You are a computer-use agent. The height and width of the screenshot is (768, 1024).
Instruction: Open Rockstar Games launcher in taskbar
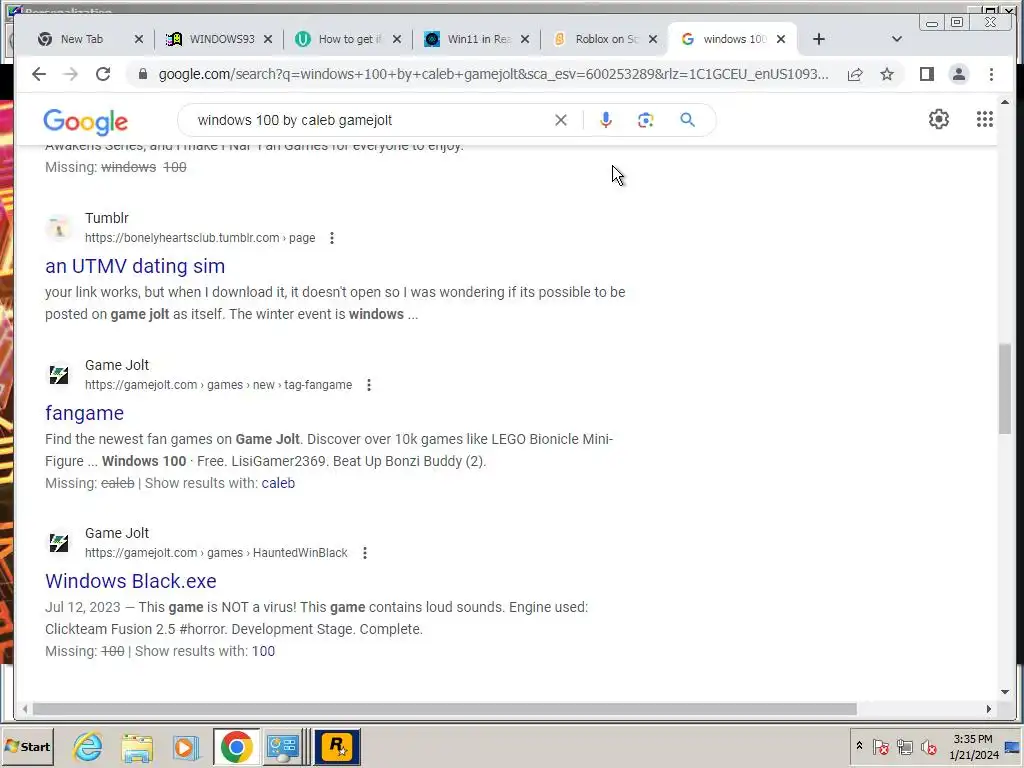(337, 747)
